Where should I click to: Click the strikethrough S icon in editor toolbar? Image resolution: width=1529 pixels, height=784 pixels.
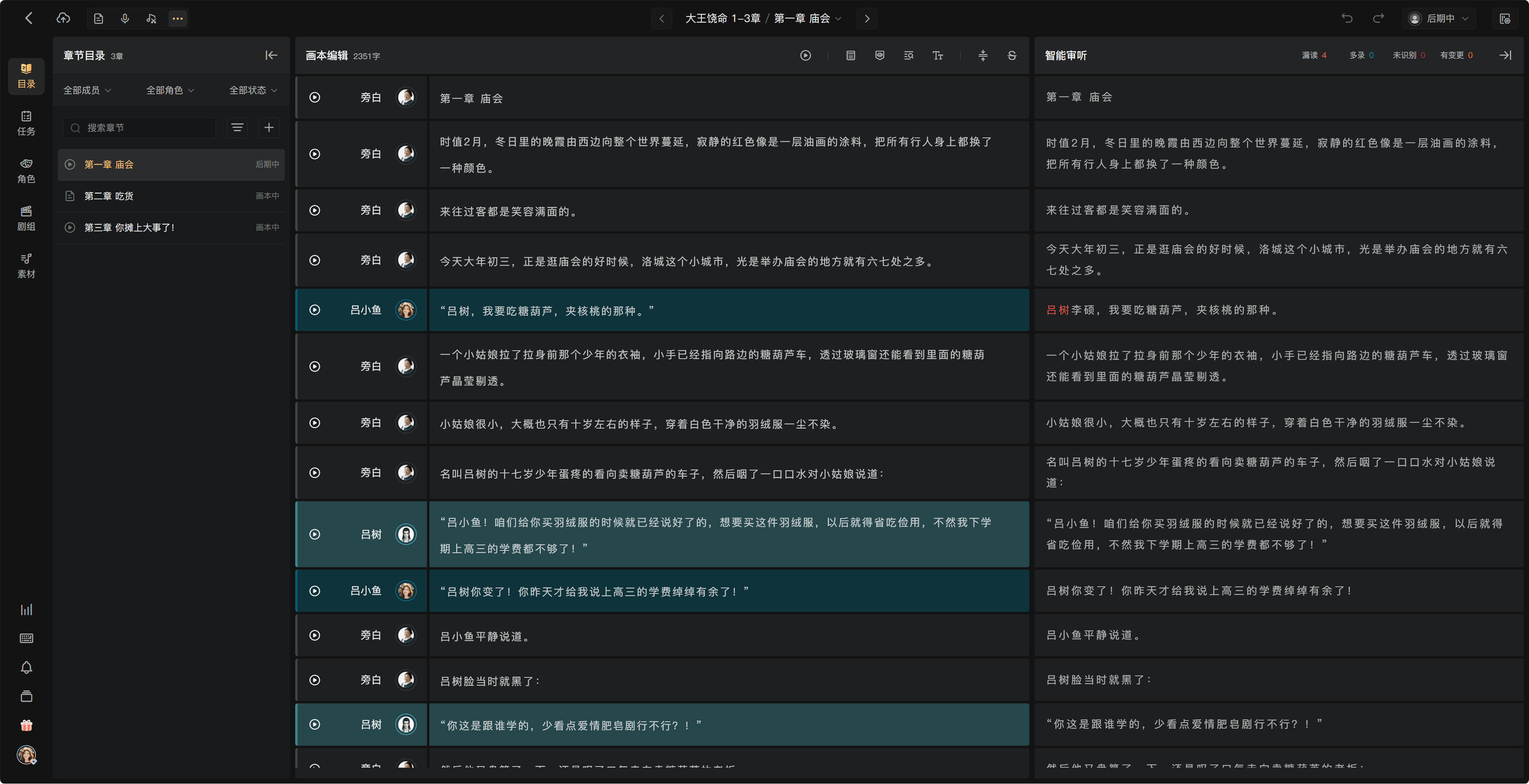[x=1012, y=55]
